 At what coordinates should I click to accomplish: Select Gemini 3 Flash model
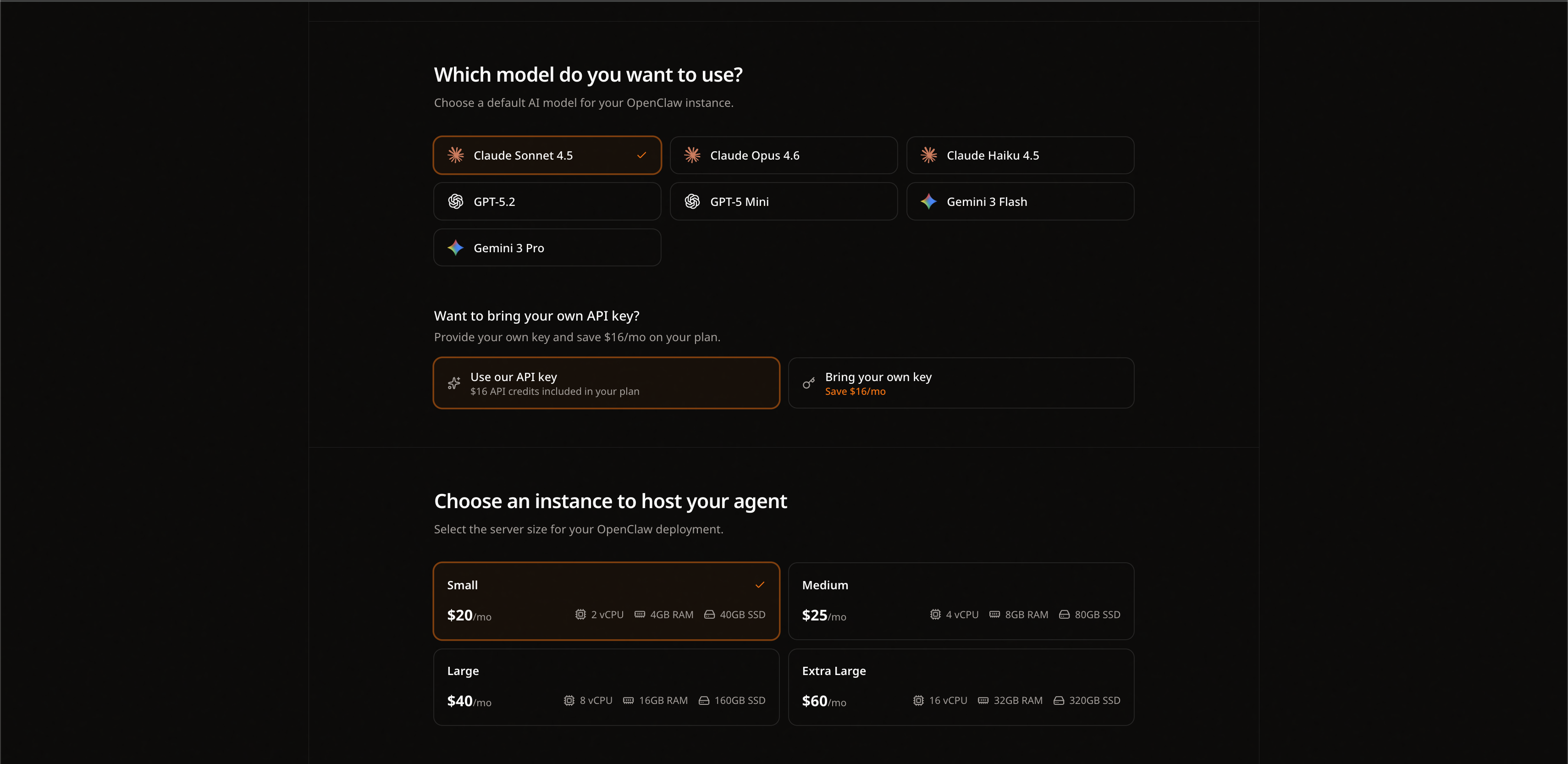click(x=1021, y=201)
